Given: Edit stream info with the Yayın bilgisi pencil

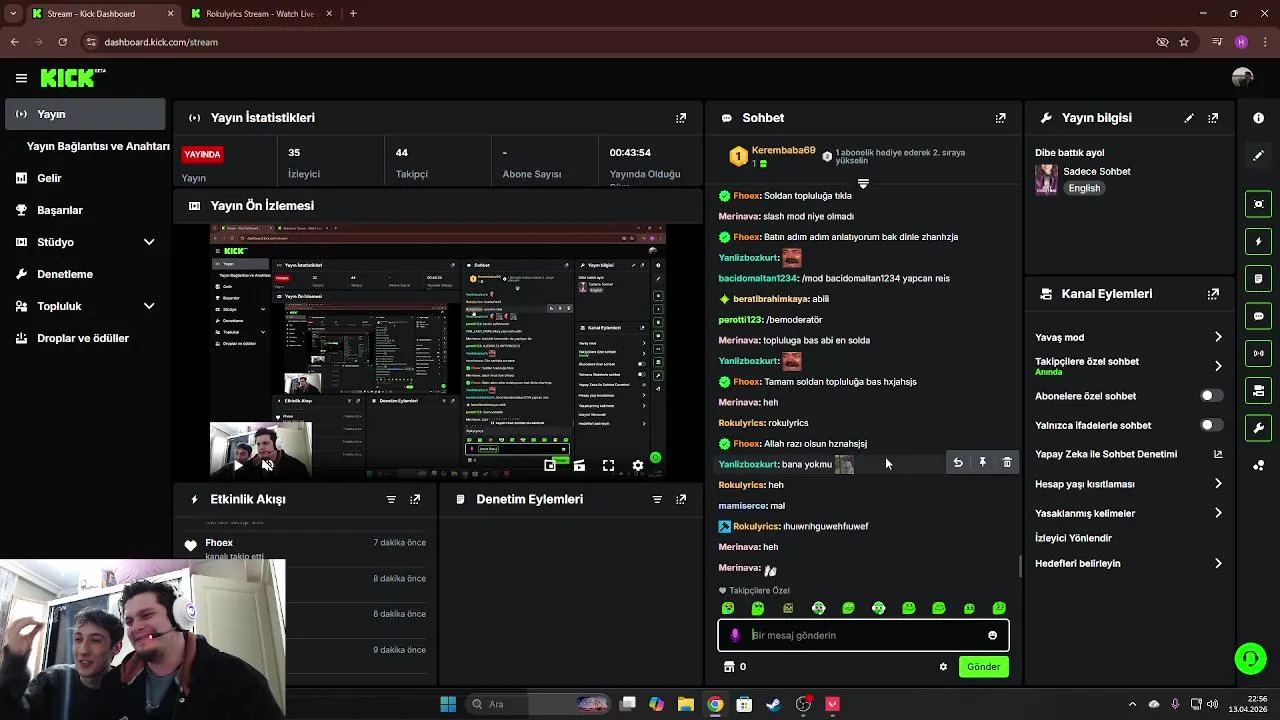Looking at the screenshot, I should pos(1189,118).
